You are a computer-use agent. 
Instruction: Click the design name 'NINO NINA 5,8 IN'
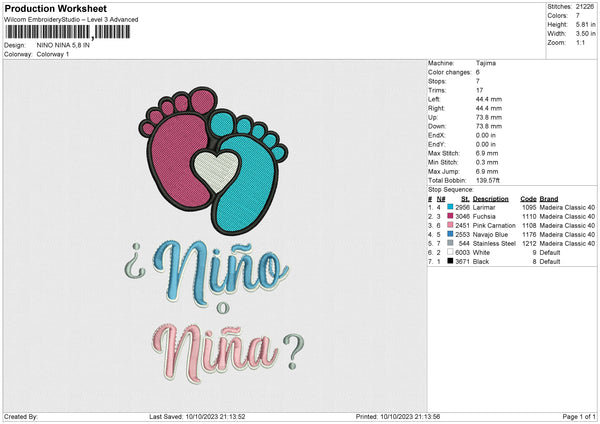63,45
